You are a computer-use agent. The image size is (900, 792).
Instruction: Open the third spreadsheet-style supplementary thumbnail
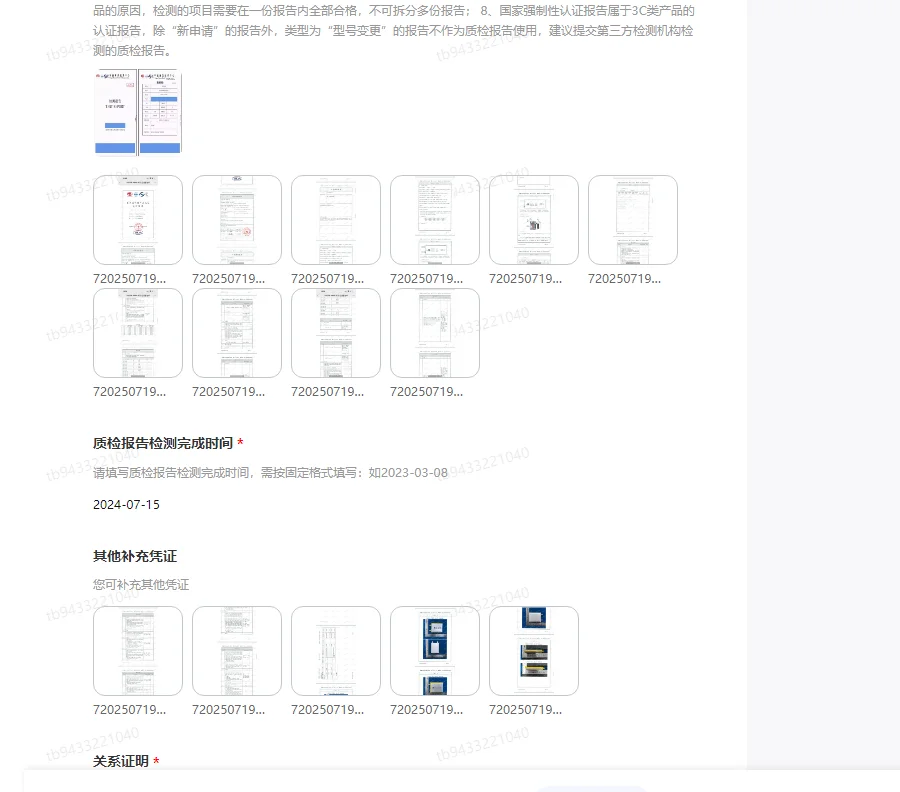click(336, 650)
